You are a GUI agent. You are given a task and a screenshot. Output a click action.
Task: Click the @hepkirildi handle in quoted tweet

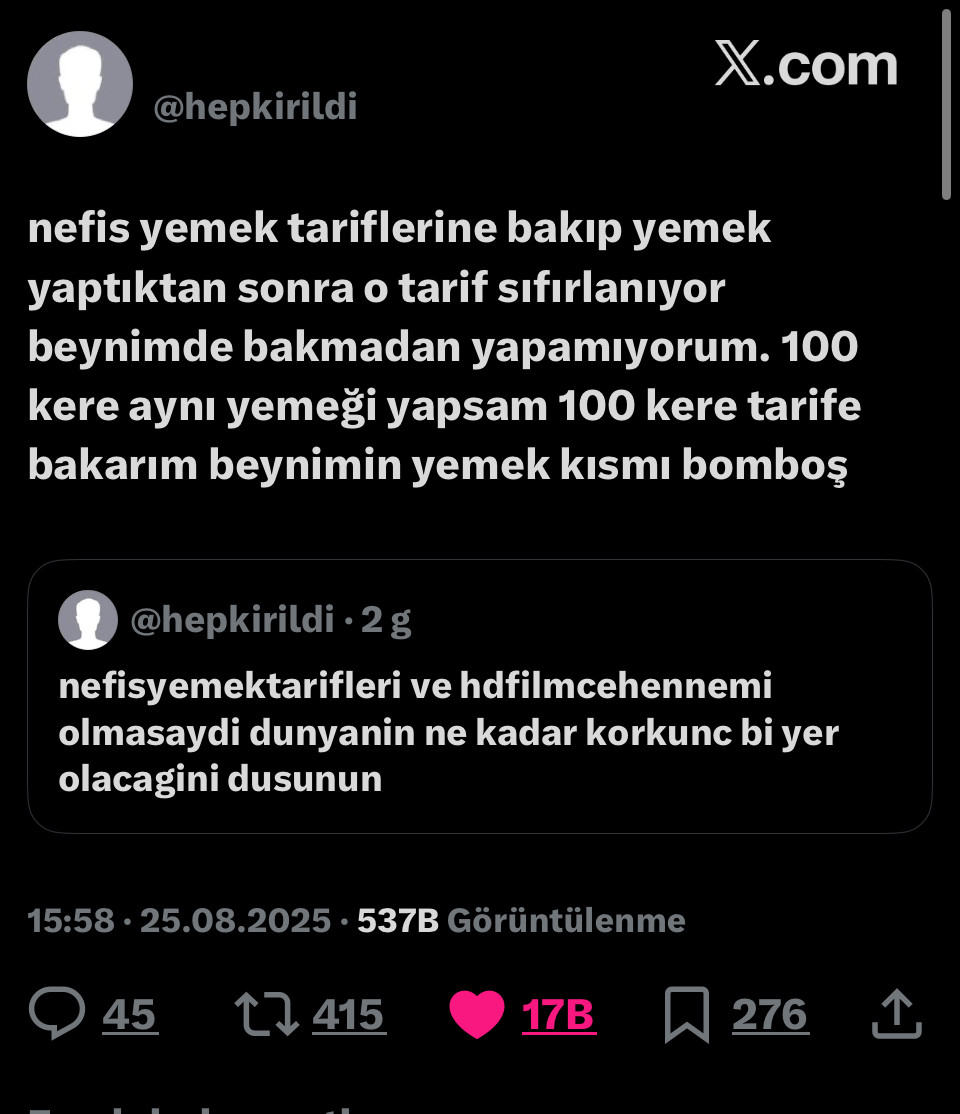coord(232,621)
